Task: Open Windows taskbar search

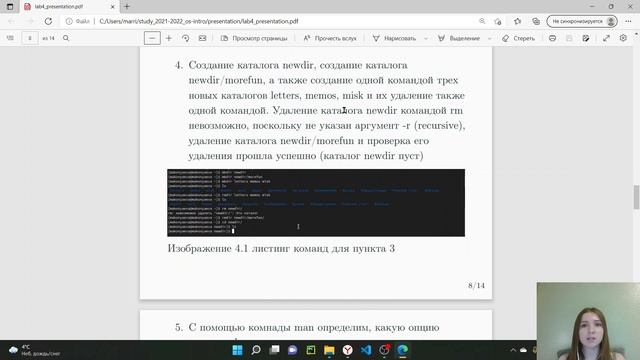Action: (x=256, y=350)
